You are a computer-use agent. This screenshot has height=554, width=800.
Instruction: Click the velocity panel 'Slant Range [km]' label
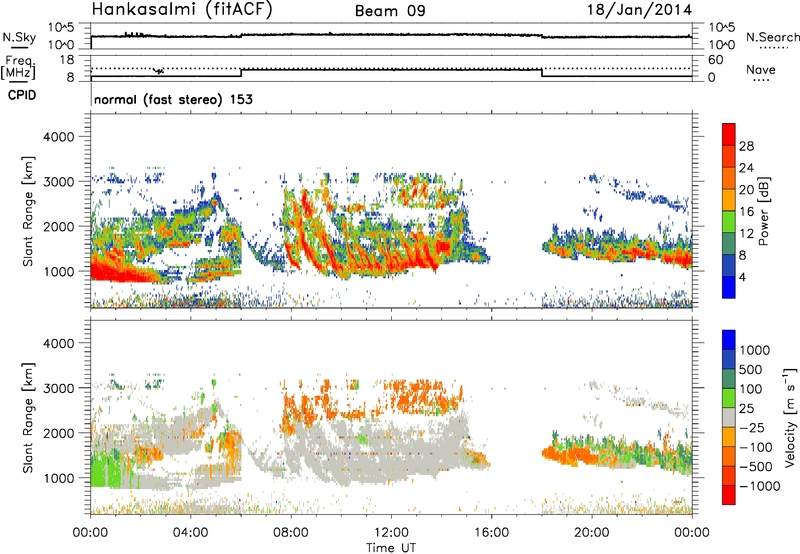tap(28, 417)
